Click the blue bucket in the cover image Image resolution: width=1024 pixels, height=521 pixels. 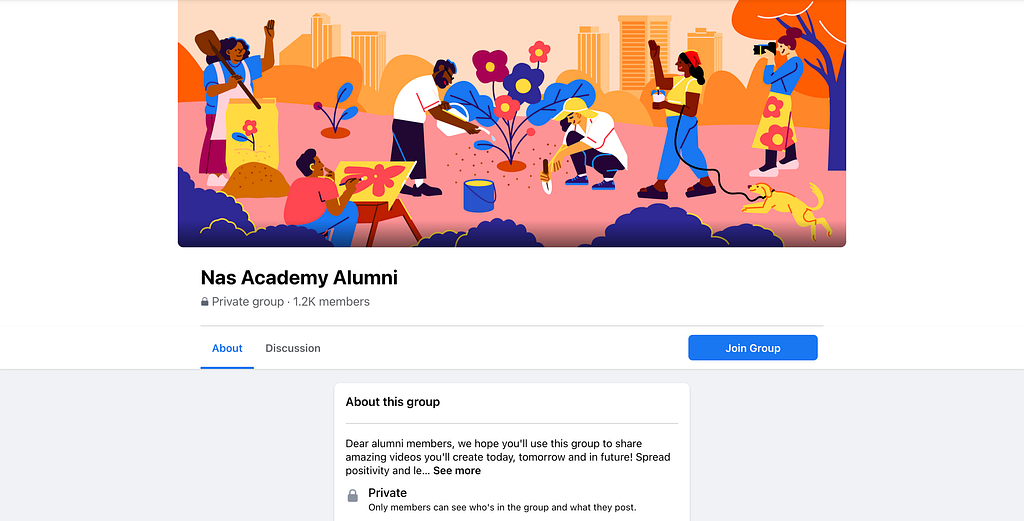[x=479, y=194]
